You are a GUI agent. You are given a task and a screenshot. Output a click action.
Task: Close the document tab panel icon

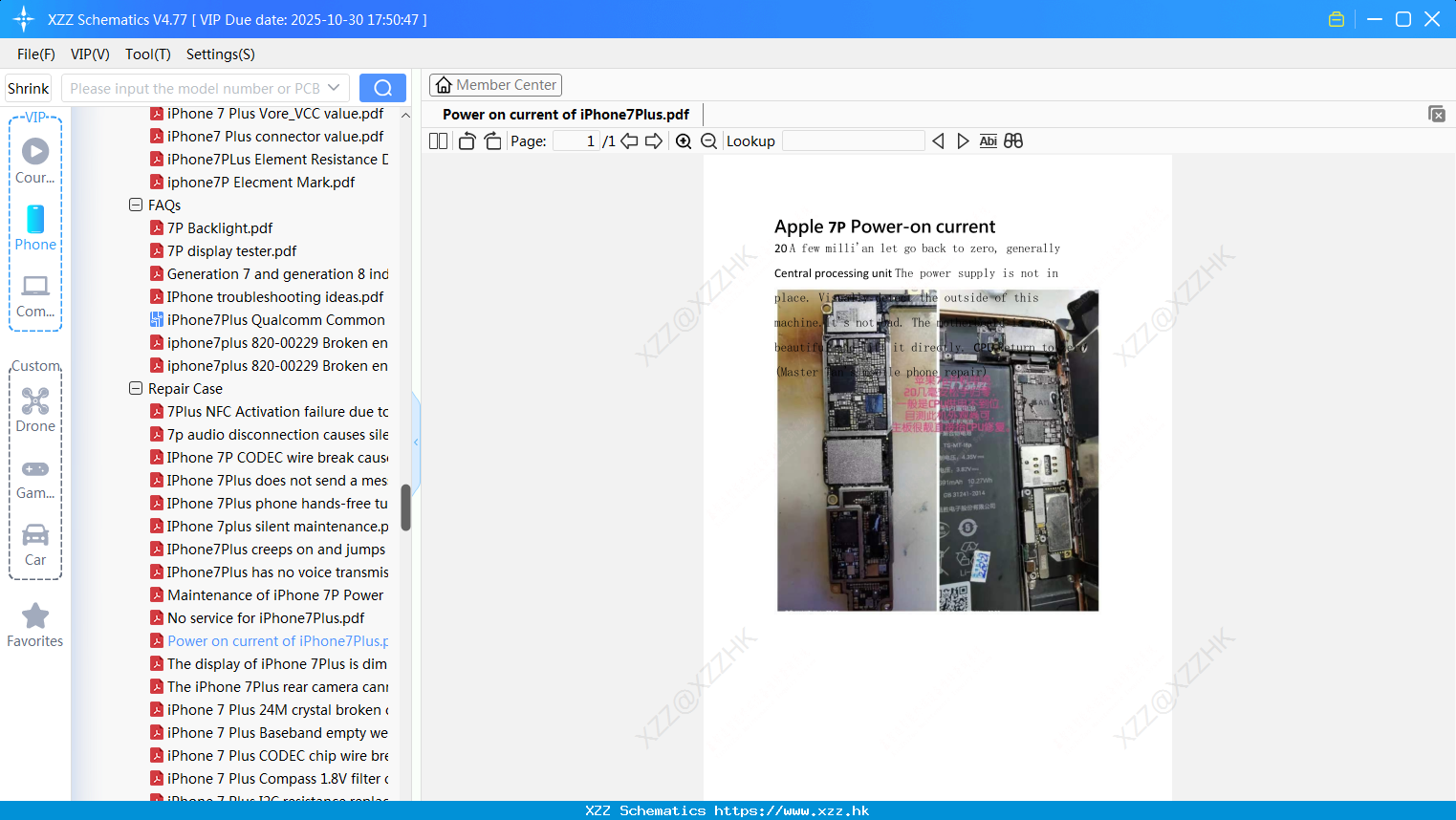point(1437,114)
